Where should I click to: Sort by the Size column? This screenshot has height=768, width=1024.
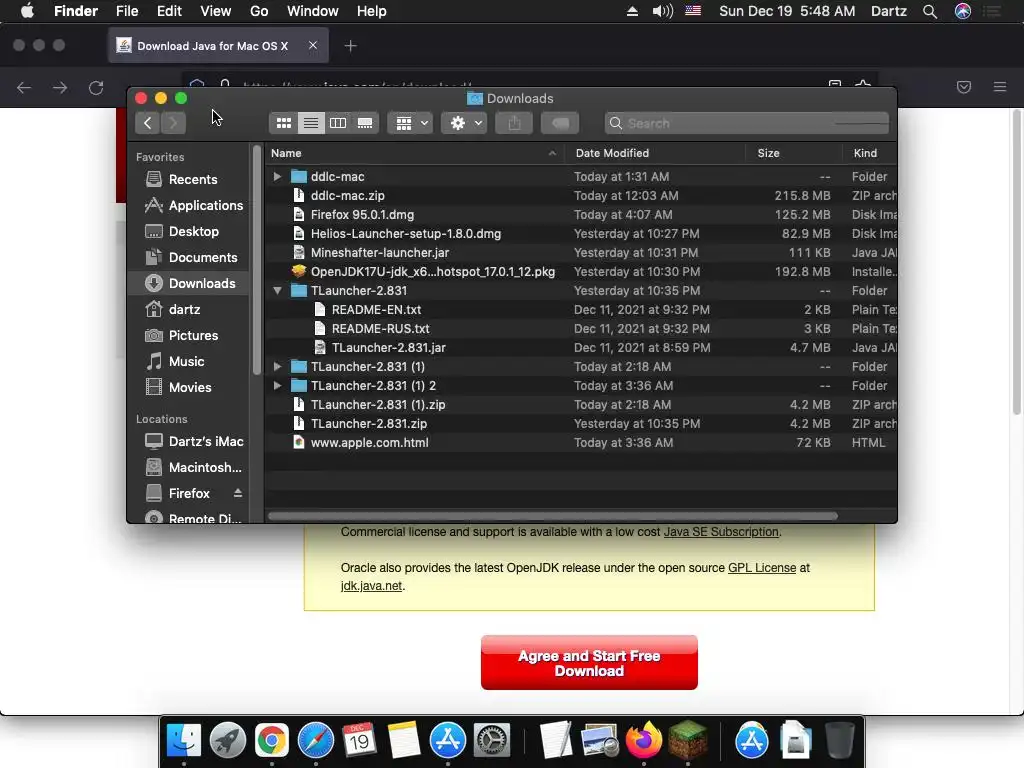click(793, 153)
